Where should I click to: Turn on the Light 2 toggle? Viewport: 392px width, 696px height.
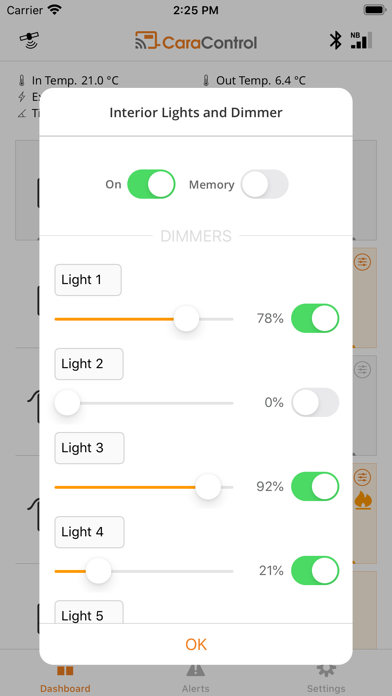click(x=315, y=402)
